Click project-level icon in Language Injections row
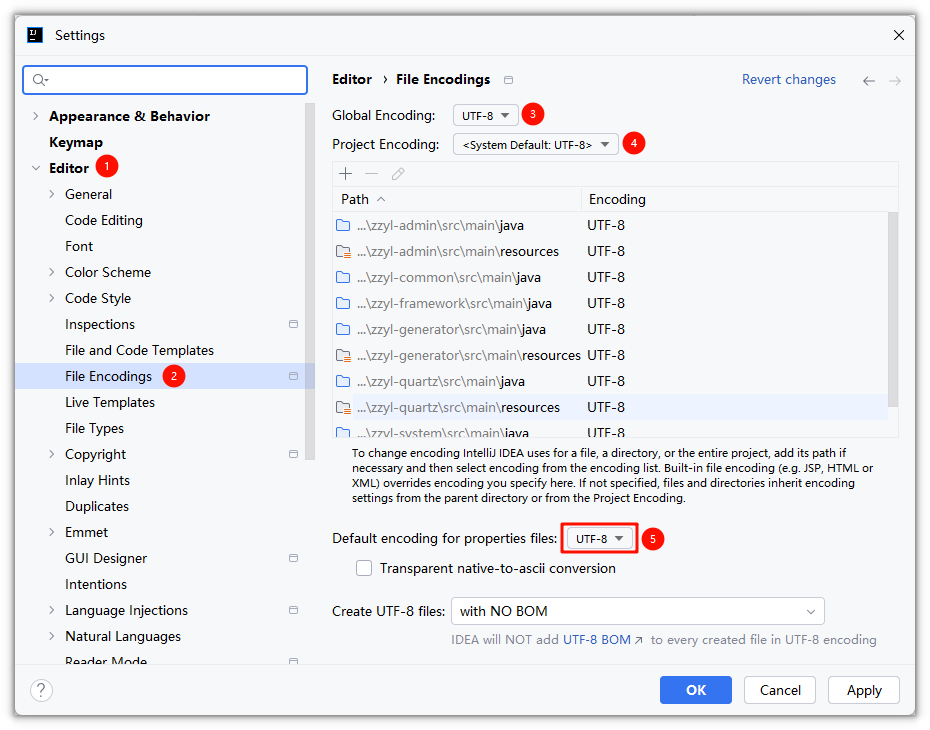 [x=293, y=610]
